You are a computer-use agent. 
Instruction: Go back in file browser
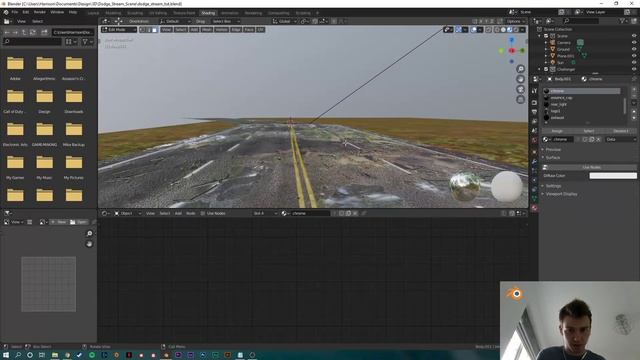7,32
